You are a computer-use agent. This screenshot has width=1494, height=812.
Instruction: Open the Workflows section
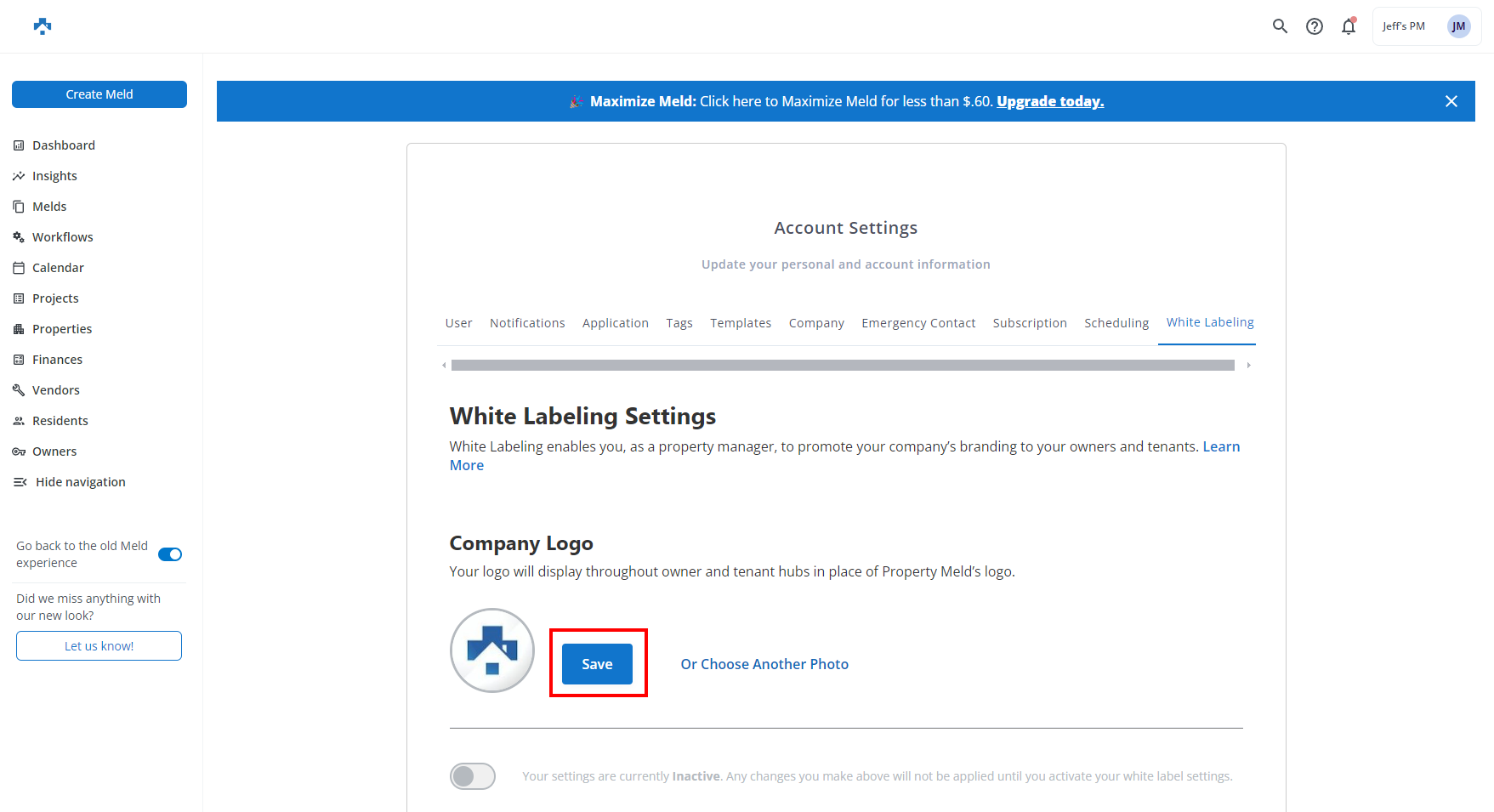(61, 236)
